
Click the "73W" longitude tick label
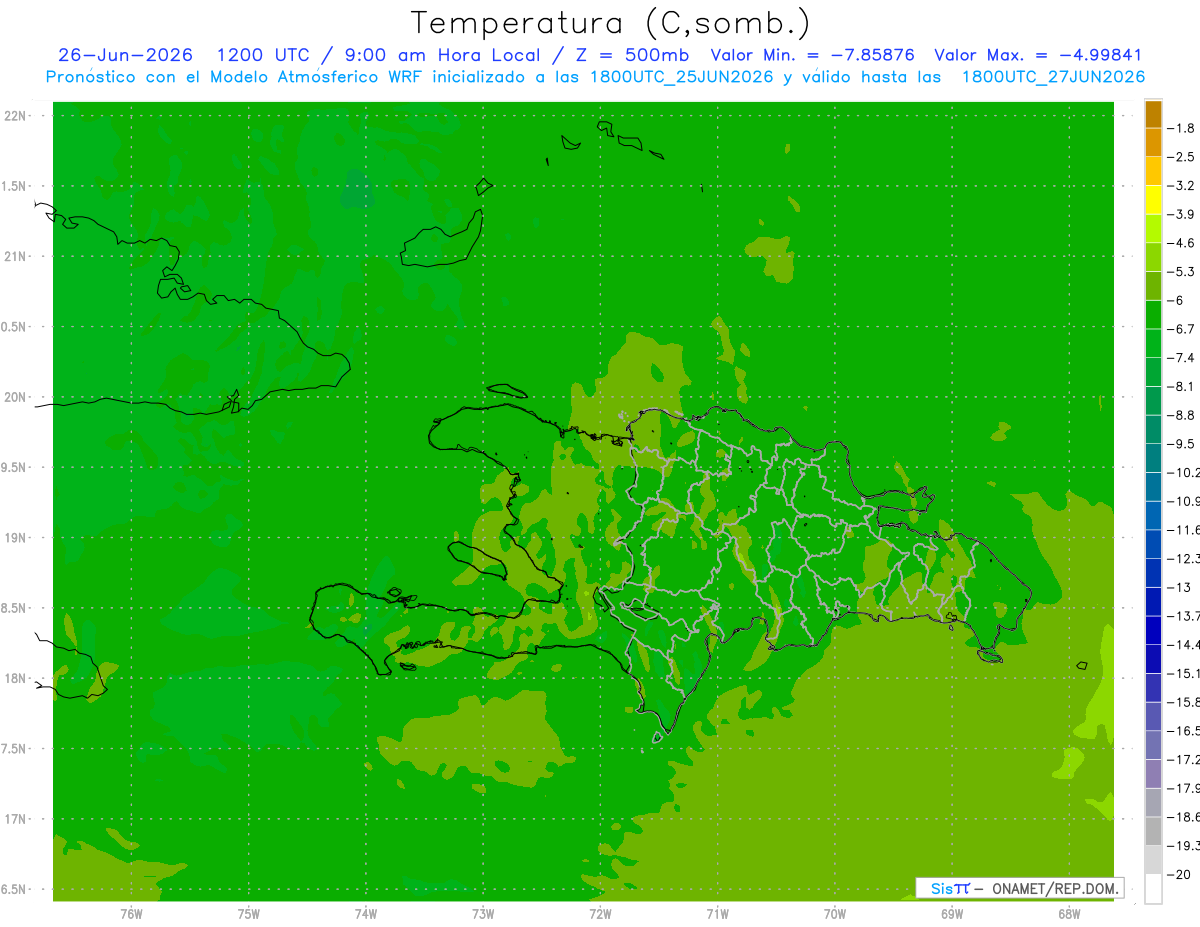click(x=483, y=914)
